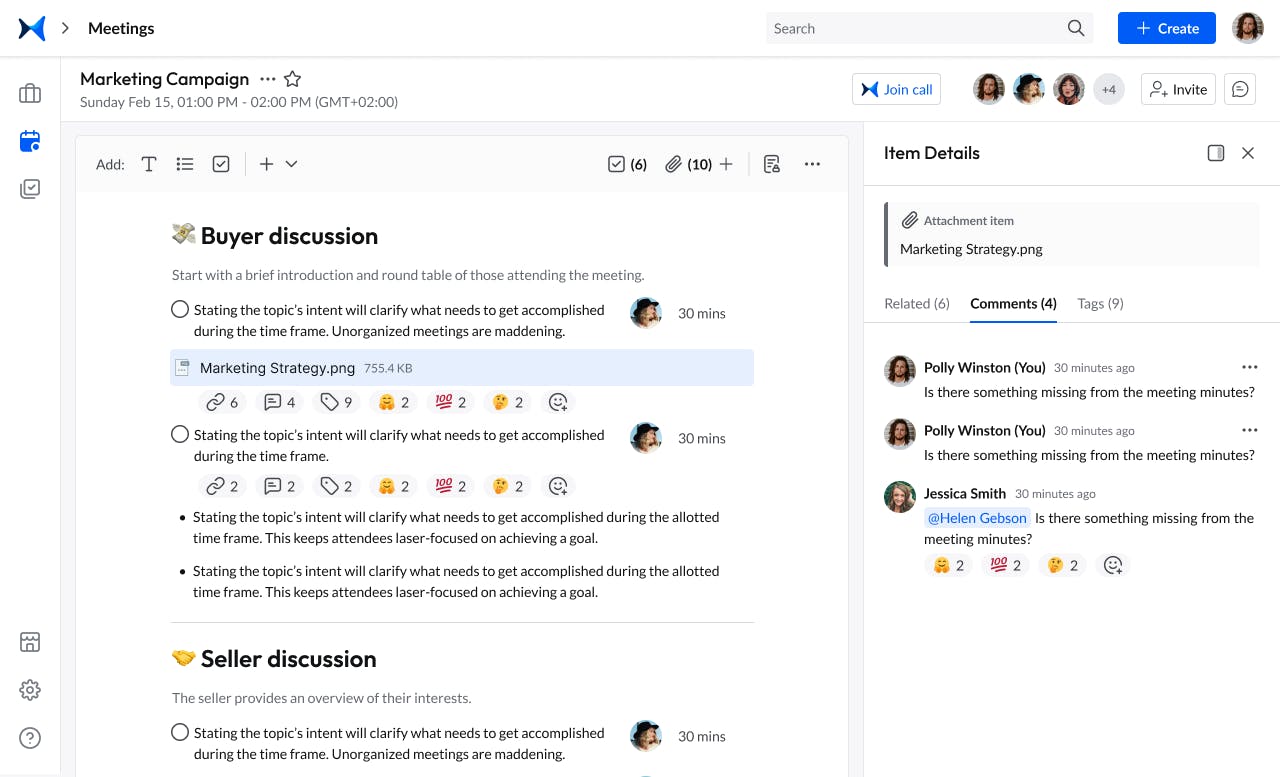Open the workspace briefcase icon

click(x=30, y=92)
